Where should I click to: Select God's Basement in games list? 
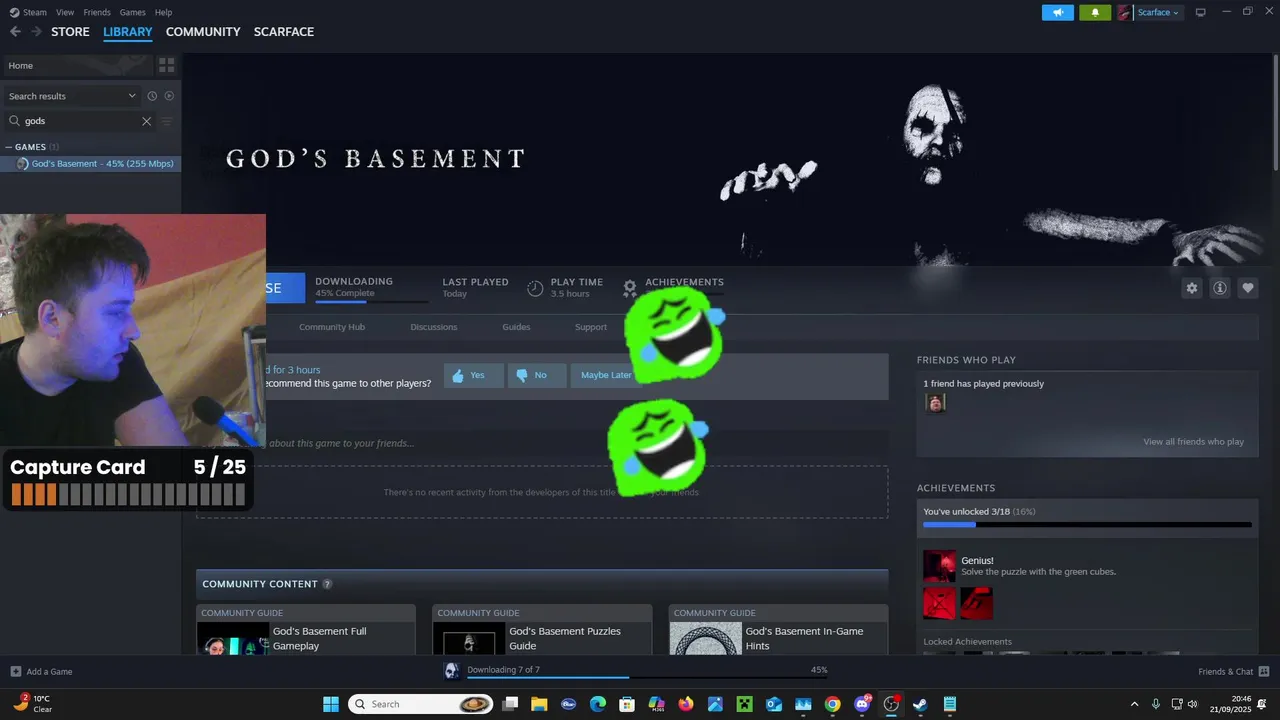(x=91, y=164)
